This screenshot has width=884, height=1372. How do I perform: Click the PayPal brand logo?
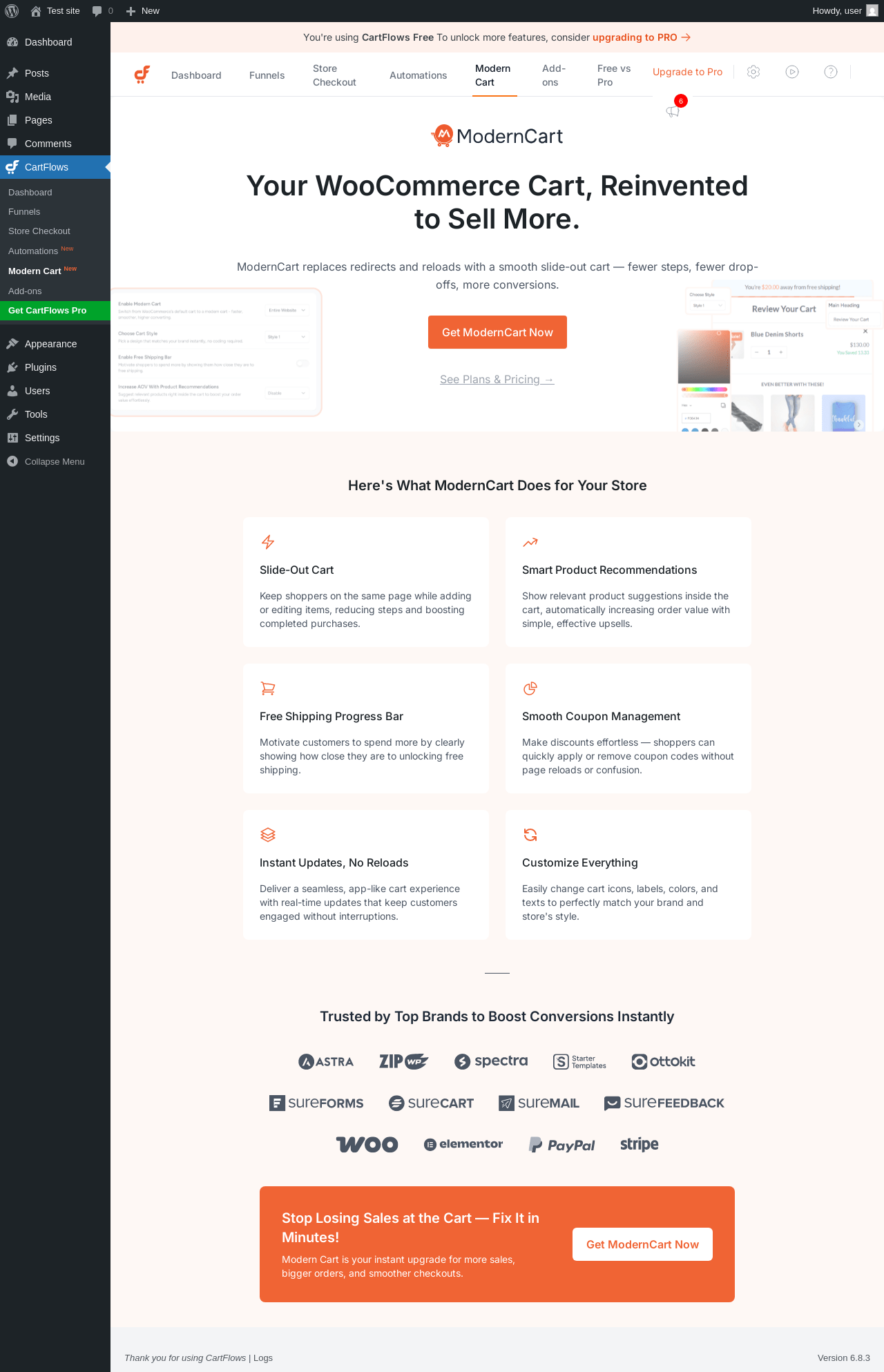(562, 1145)
